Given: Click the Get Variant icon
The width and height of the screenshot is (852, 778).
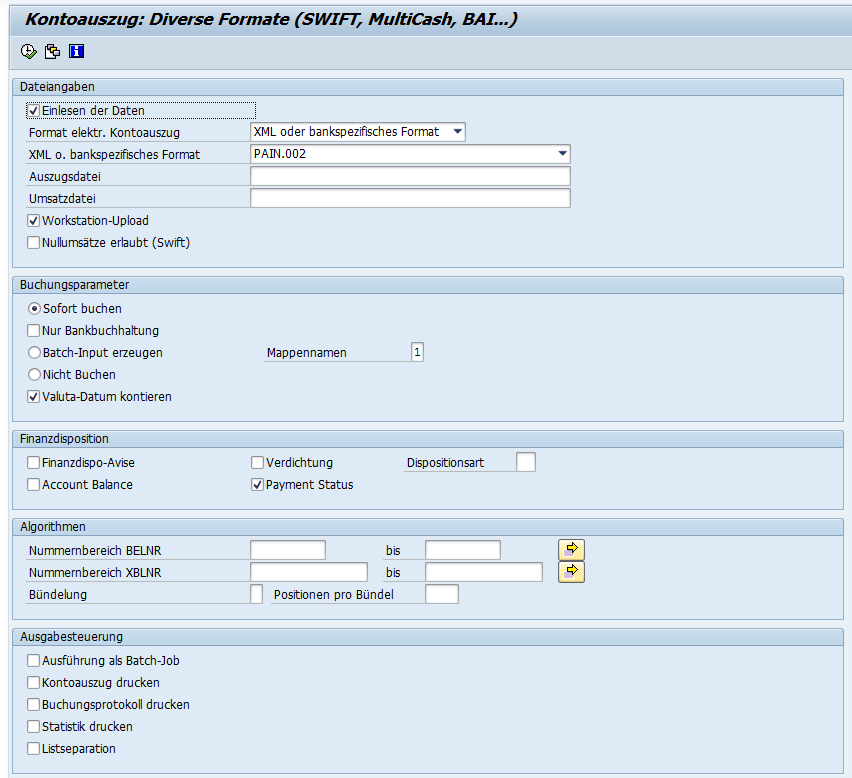Looking at the screenshot, I should coord(52,51).
